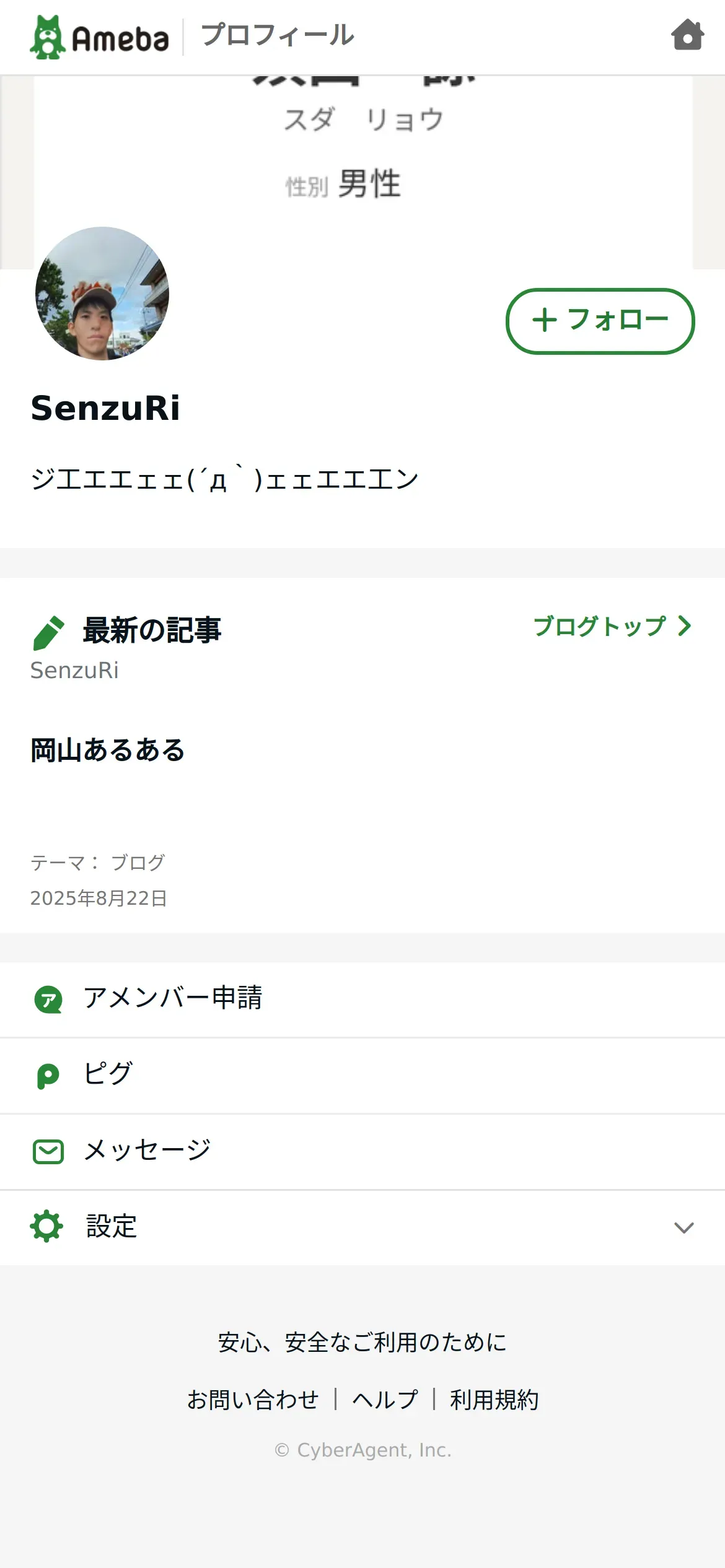Viewport: 725px width, 1568px height.
Task: Click the Amember request speech-bubble icon
Action: click(x=48, y=1000)
